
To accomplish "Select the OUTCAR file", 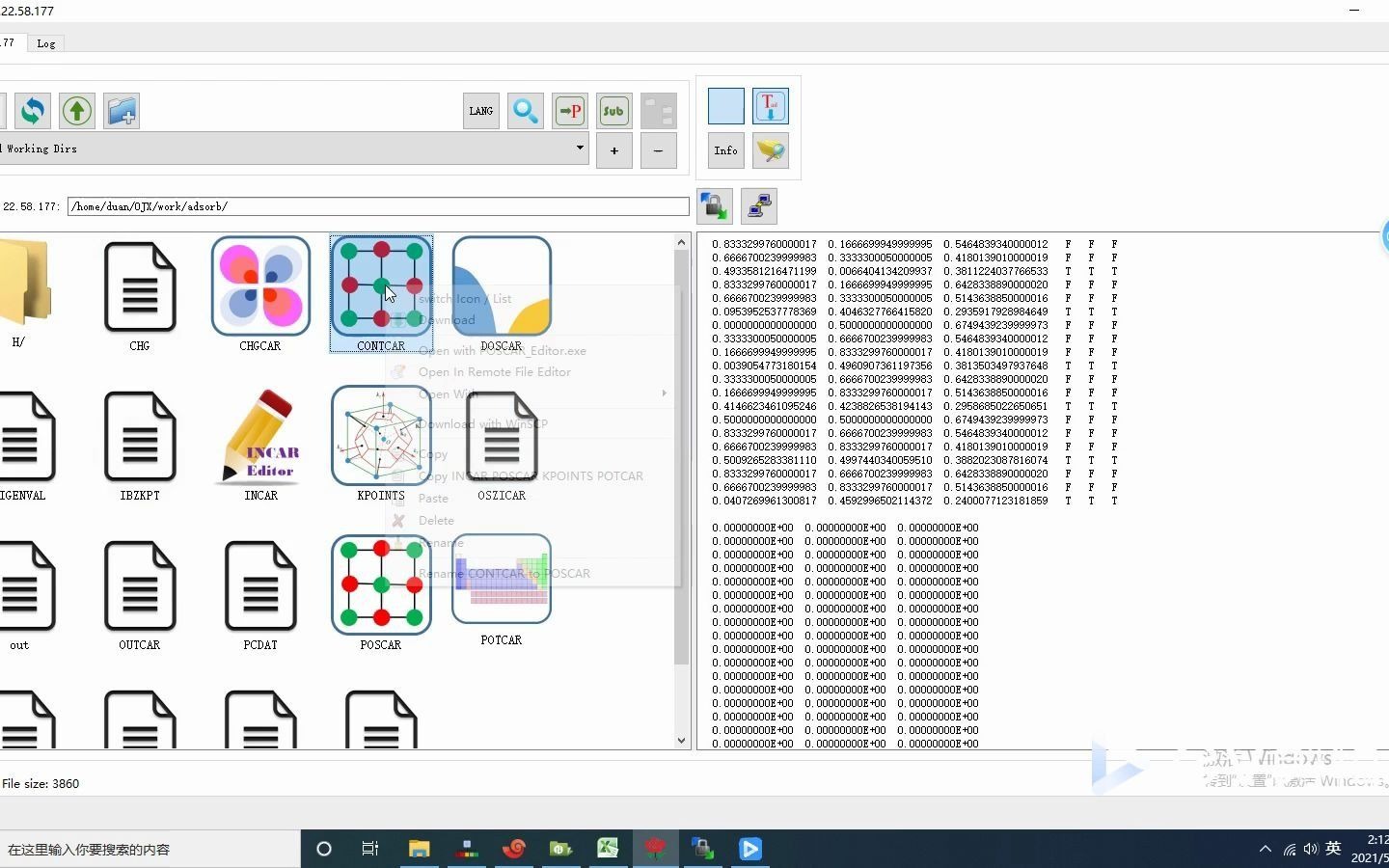I will point(140,595).
